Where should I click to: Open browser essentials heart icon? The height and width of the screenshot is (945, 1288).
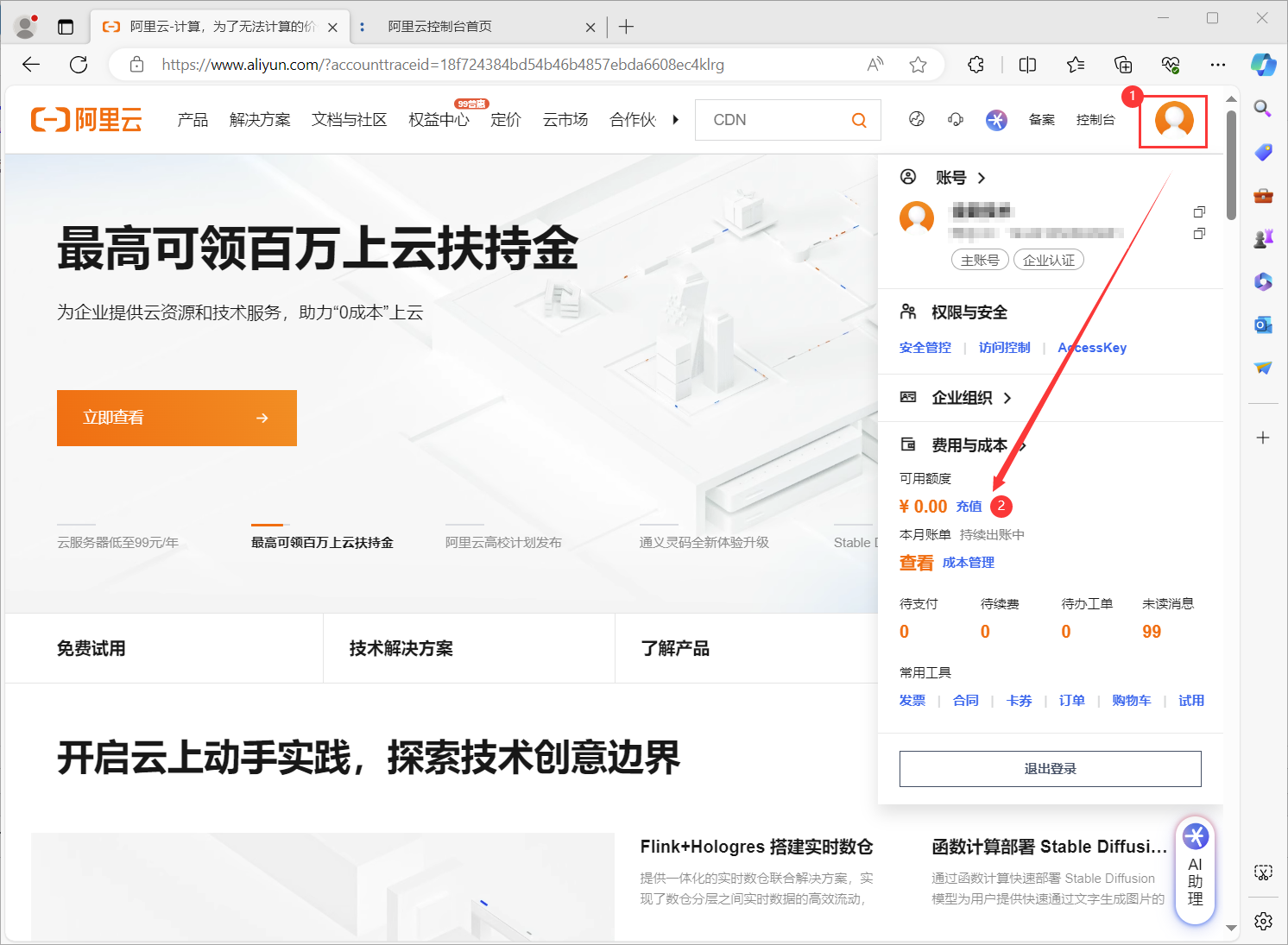[1171, 65]
